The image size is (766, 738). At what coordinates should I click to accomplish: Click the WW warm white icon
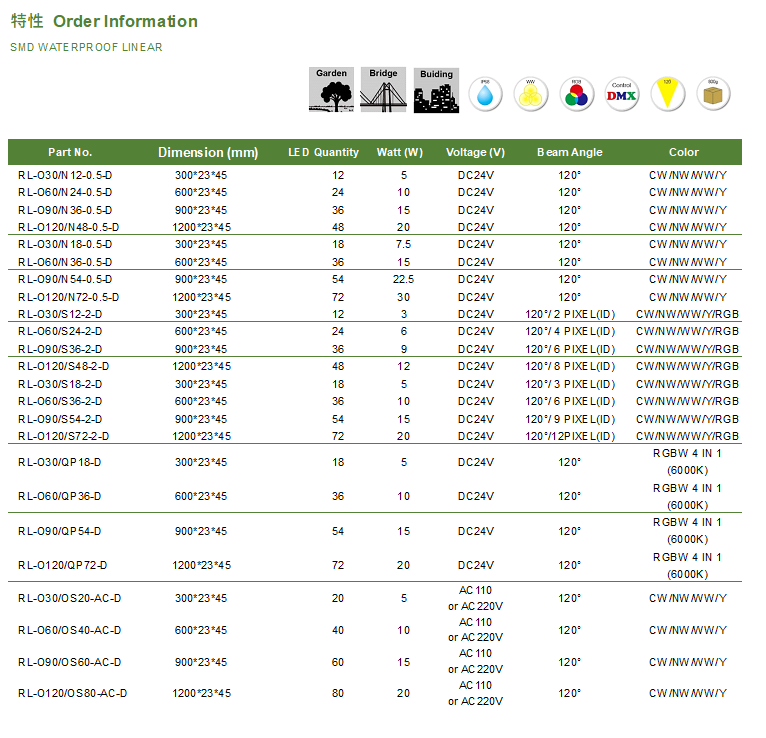click(530, 94)
